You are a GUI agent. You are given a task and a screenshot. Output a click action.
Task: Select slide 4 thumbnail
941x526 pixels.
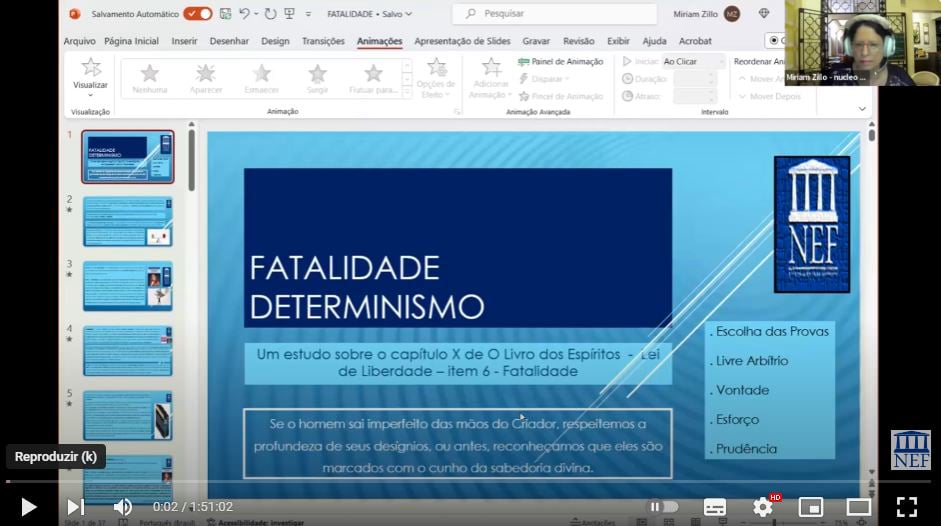[128, 351]
